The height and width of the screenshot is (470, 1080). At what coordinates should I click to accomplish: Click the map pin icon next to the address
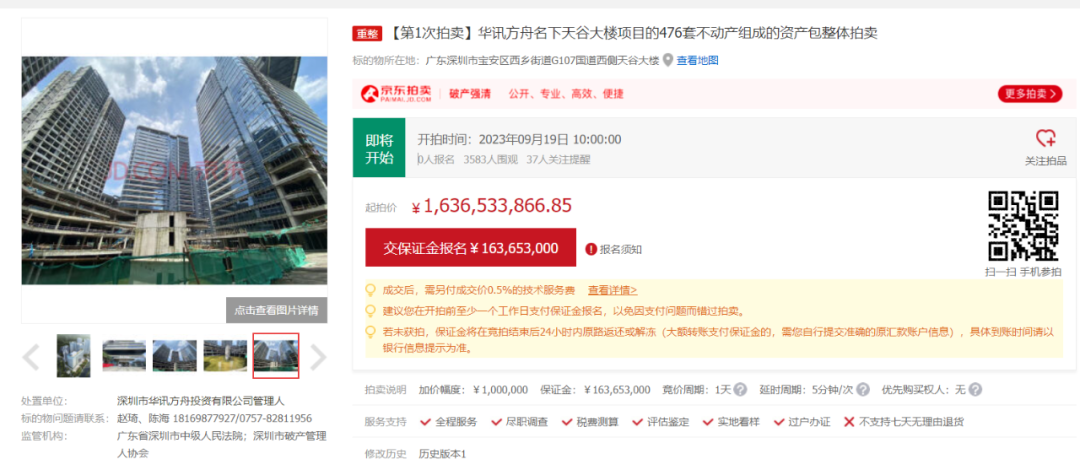(x=667, y=61)
